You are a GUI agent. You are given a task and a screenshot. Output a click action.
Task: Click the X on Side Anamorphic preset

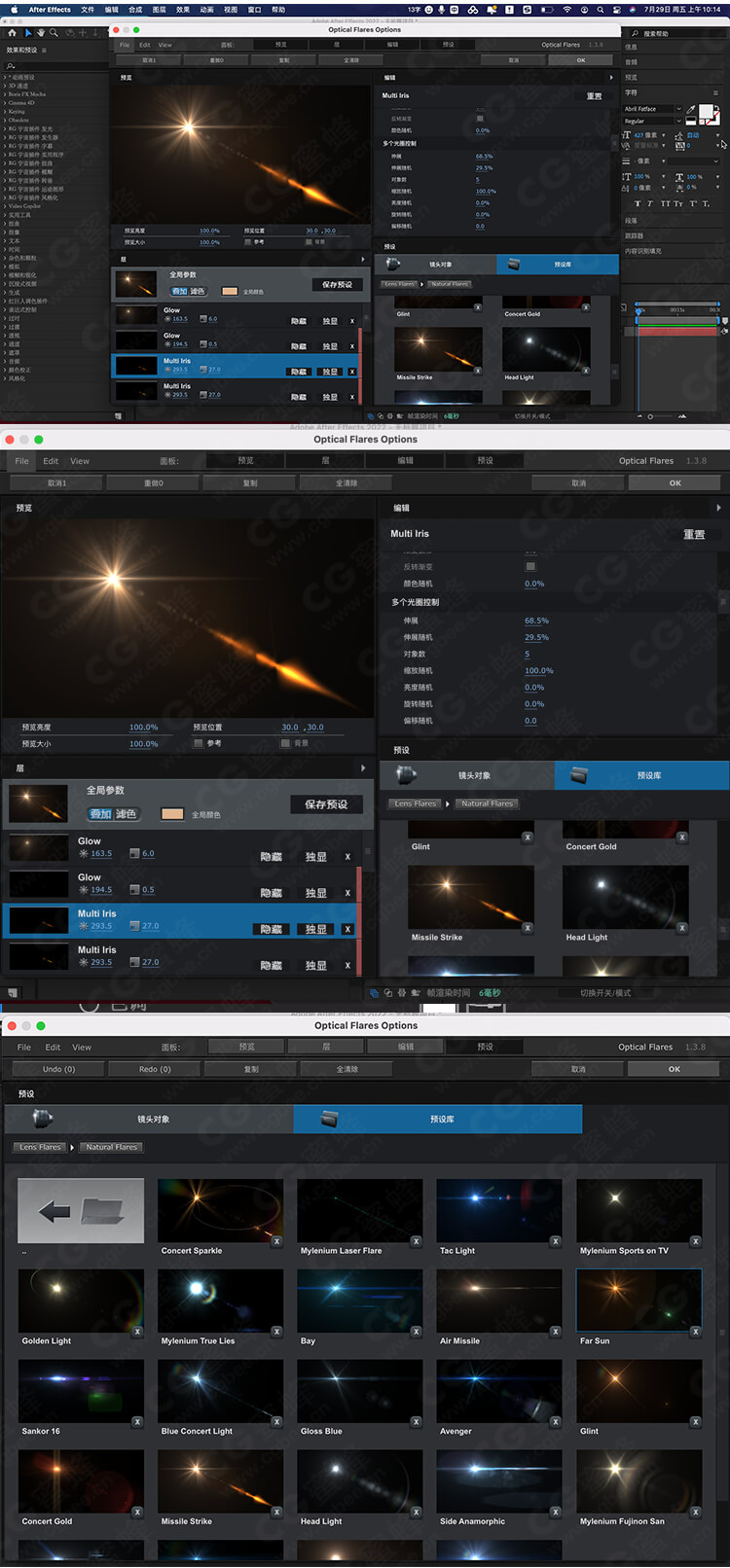click(556, 1513)
